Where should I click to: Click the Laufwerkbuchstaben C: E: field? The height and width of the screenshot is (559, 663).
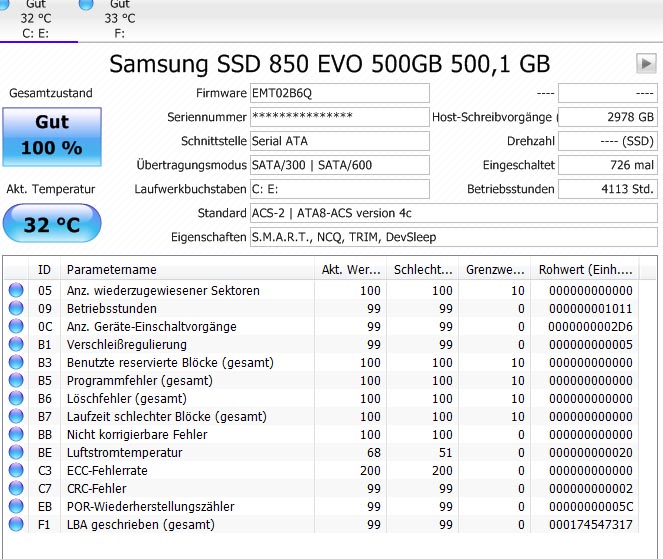[340, 189]
